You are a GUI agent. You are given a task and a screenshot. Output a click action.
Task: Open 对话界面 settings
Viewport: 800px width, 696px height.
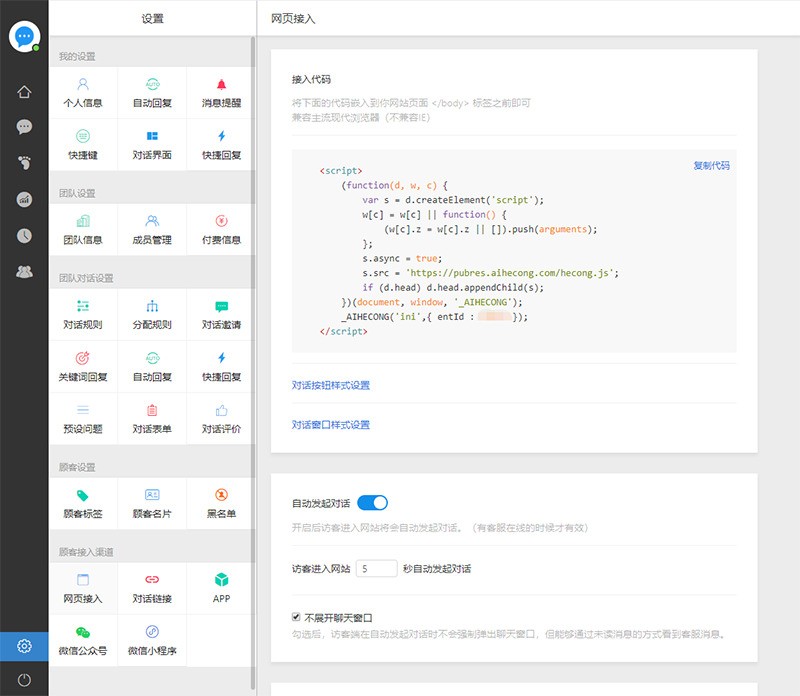click(x=152, y=145)
